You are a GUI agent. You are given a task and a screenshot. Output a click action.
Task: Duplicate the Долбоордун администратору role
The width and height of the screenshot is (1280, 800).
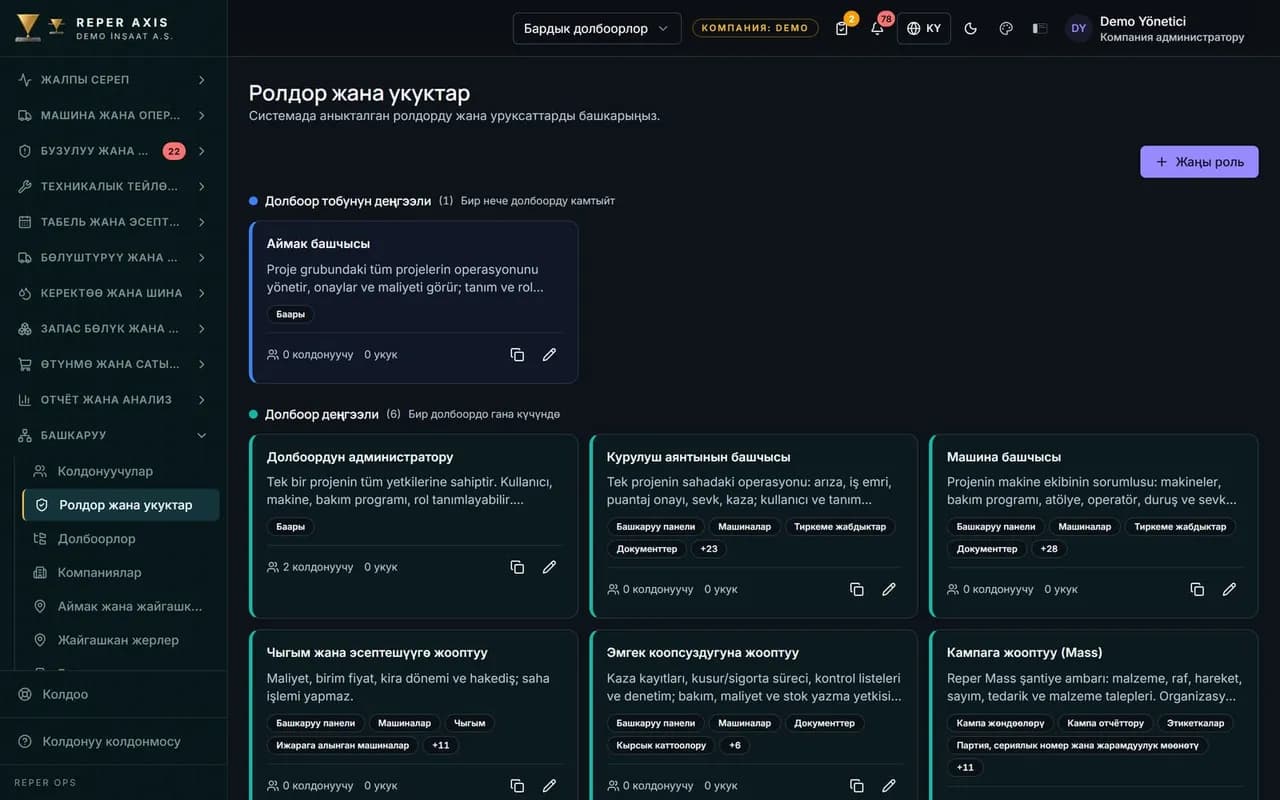tap(517, 567)
